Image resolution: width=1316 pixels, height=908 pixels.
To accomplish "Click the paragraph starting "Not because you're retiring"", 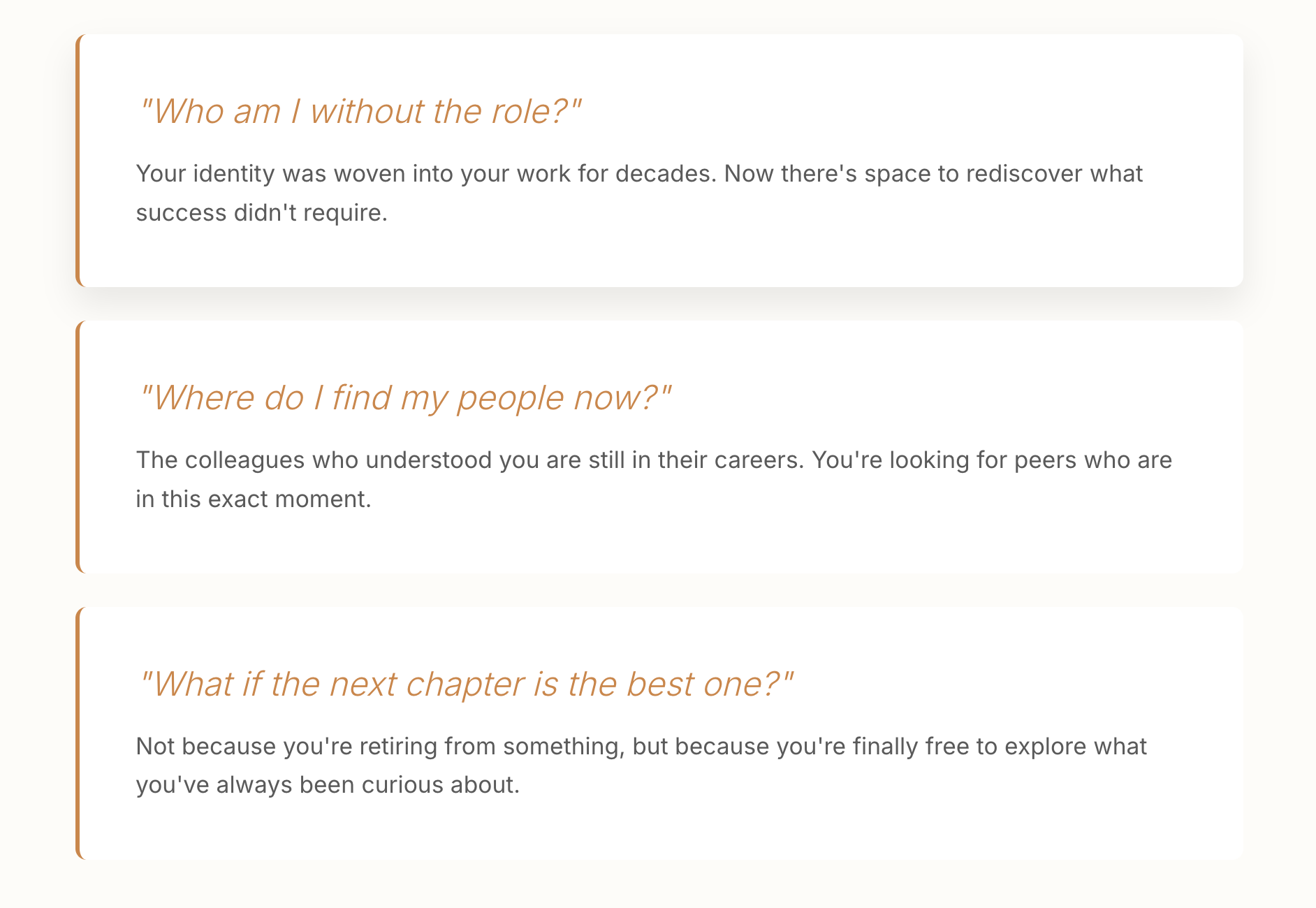I will (x=641, y=766).
